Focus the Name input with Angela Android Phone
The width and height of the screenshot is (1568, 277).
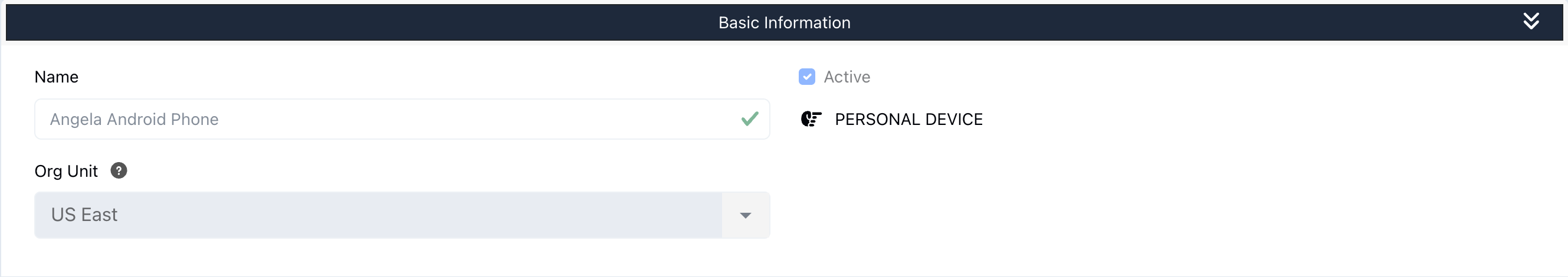402,119
